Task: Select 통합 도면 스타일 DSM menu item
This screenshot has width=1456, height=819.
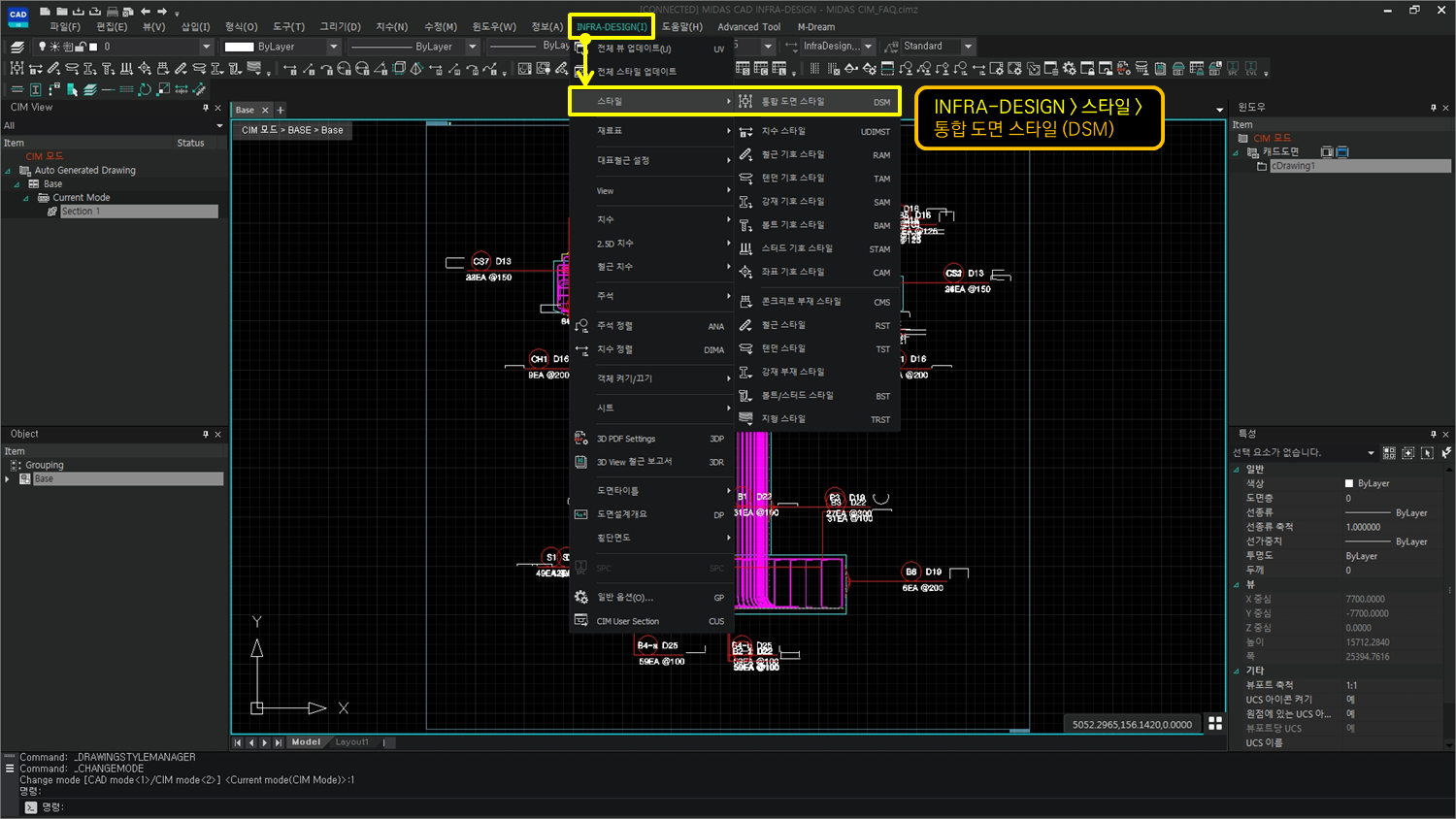Action: pyautogui.click(x=816, y=102)
